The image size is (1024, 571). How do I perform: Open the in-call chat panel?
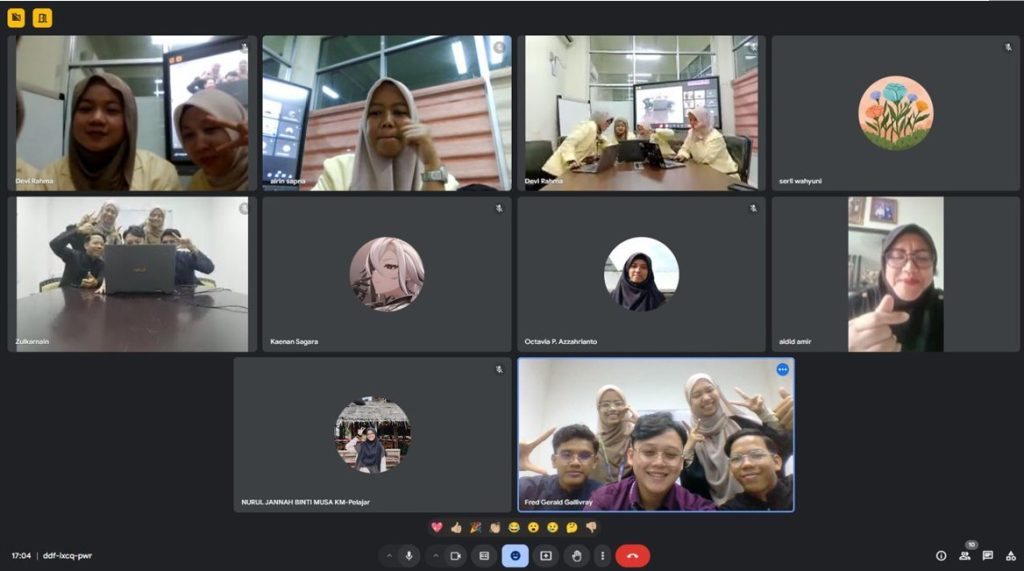click(x=988, y=555)
